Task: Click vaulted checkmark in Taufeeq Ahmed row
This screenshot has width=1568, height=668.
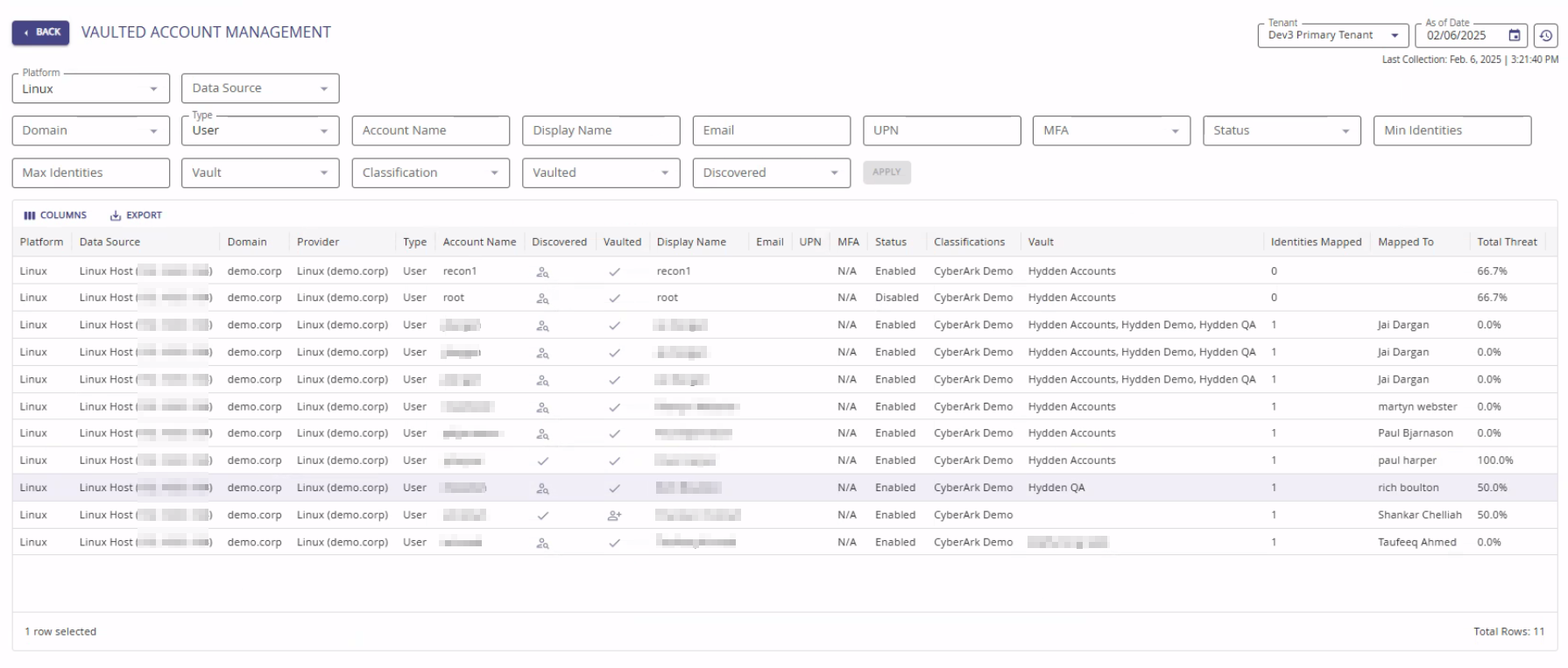Action: [x=615, y=544]
